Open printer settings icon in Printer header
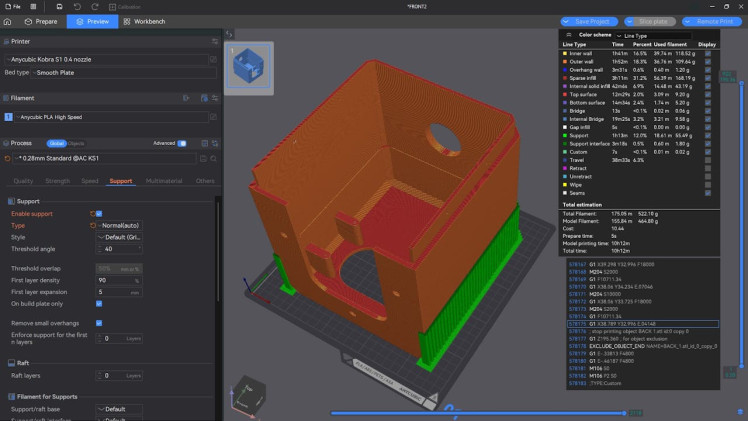This screenshot has height=421, width=748. point(215,41)
